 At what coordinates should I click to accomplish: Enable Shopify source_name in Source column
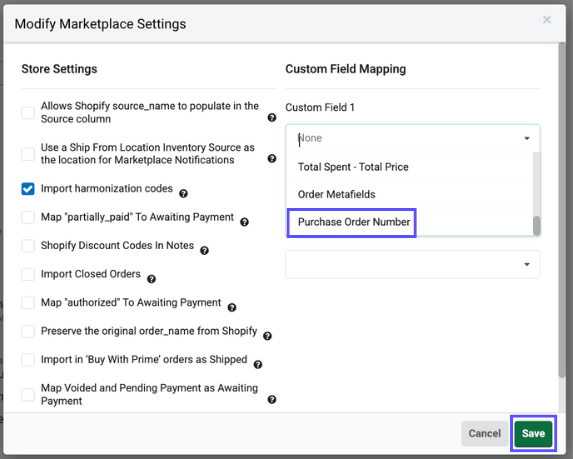pyautogui.click(x=28, y=113)
